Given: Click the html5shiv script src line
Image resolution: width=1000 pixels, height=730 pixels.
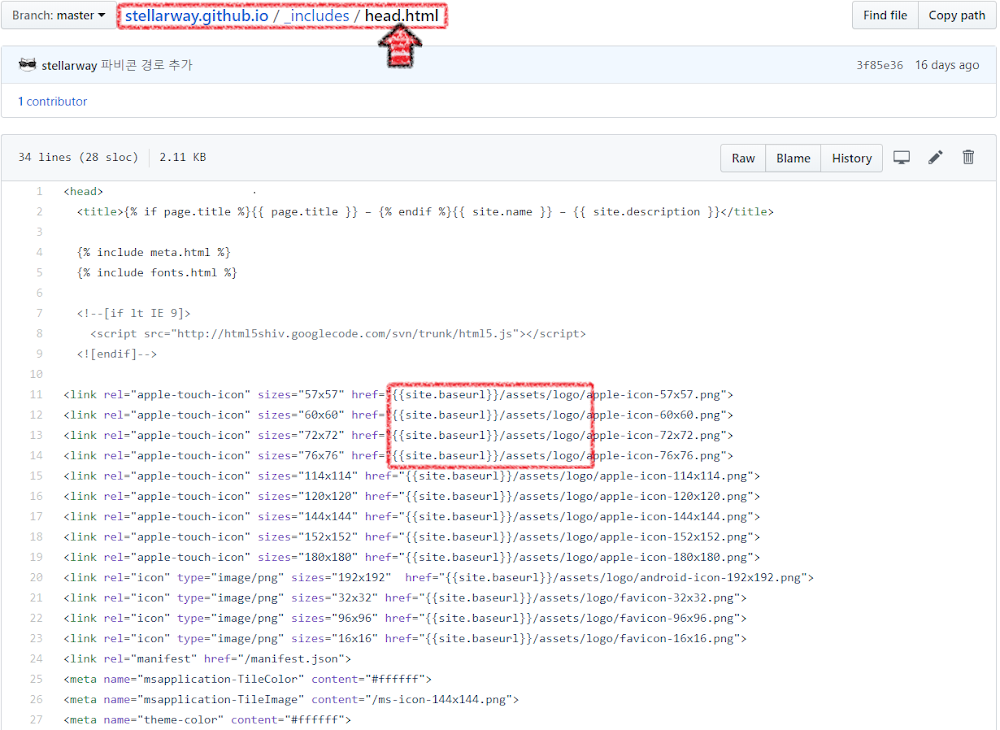Looking at the screenshot, I should [338, 333].
